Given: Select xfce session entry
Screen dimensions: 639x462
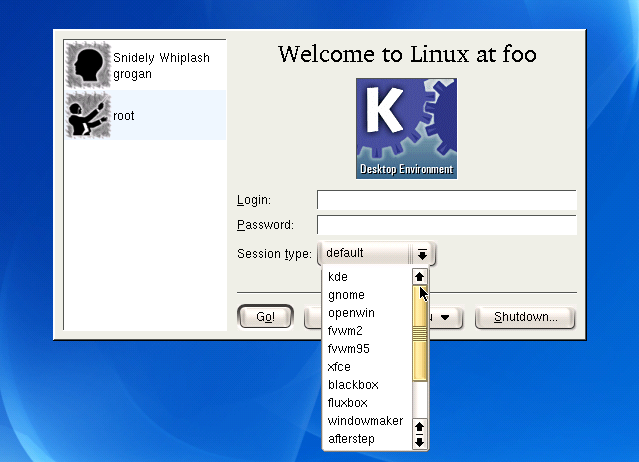Looking at the screenshot, I should click(x=339, y=367).
